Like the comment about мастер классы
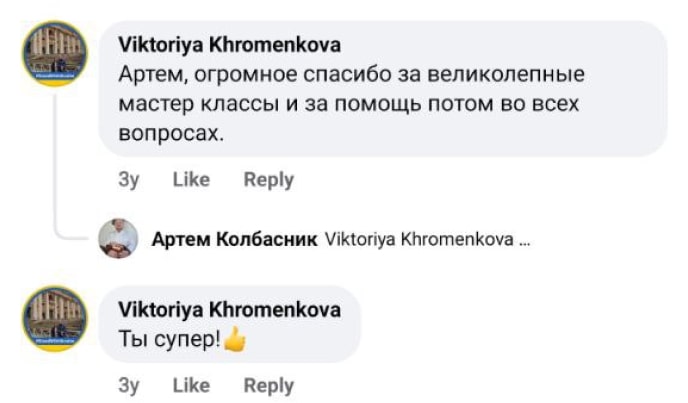The height and width of the screenshot is (403, 688). tap(191, 180)
